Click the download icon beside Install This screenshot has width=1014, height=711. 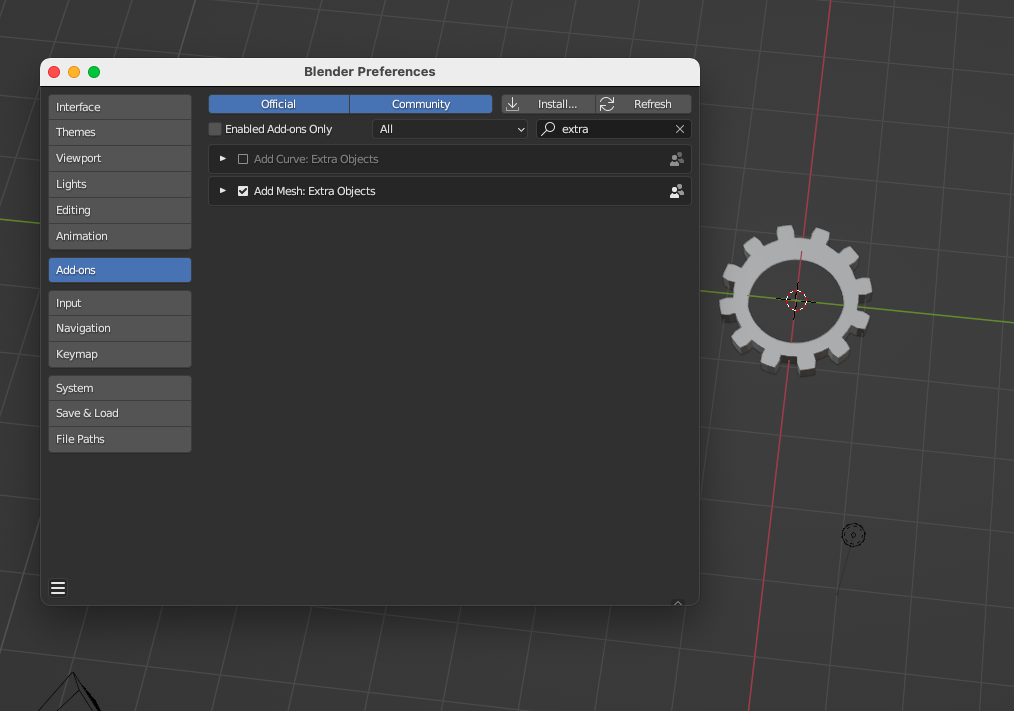512,104
